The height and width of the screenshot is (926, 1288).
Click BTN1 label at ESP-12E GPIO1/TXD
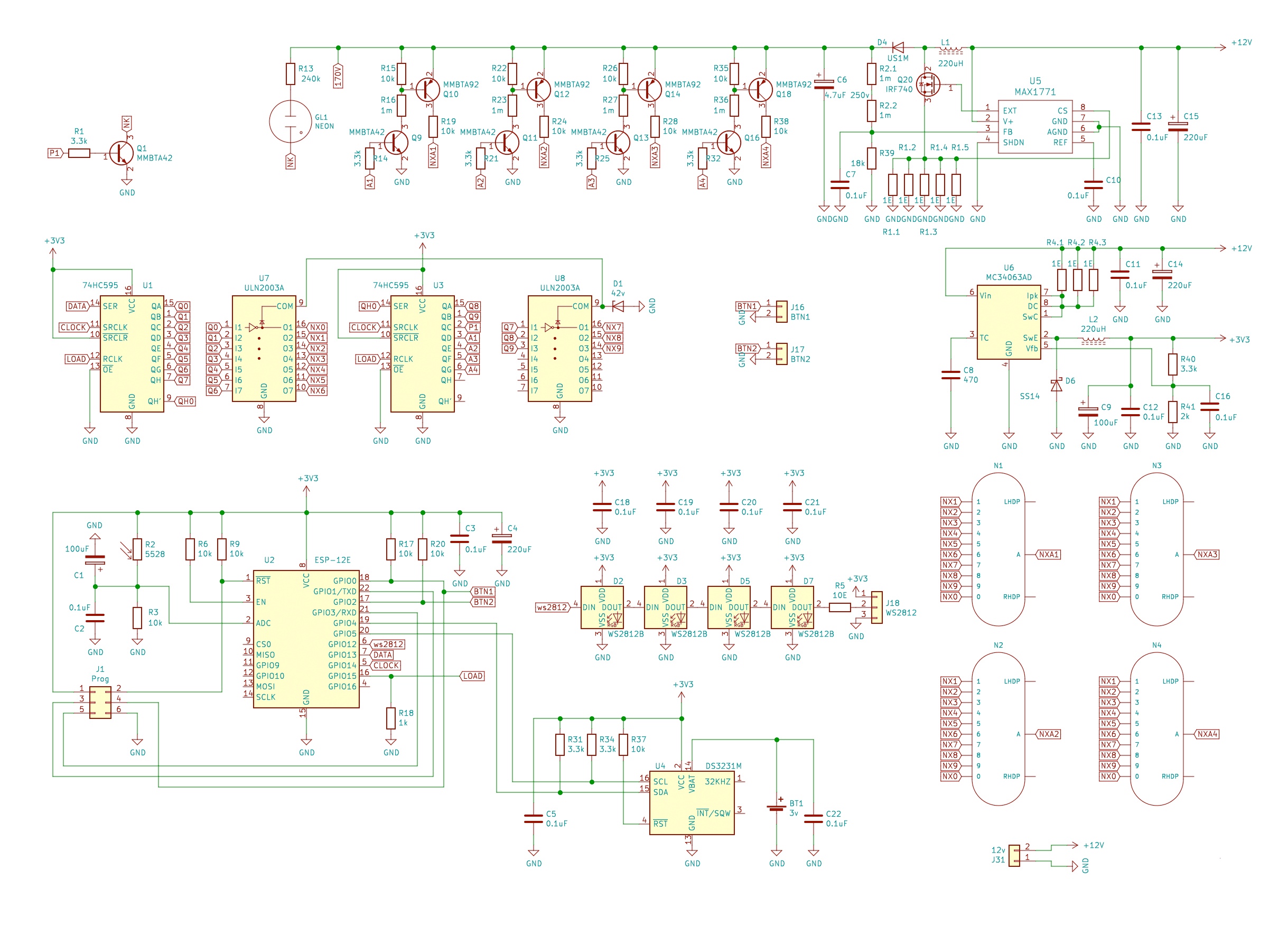[x=483, y=592]
